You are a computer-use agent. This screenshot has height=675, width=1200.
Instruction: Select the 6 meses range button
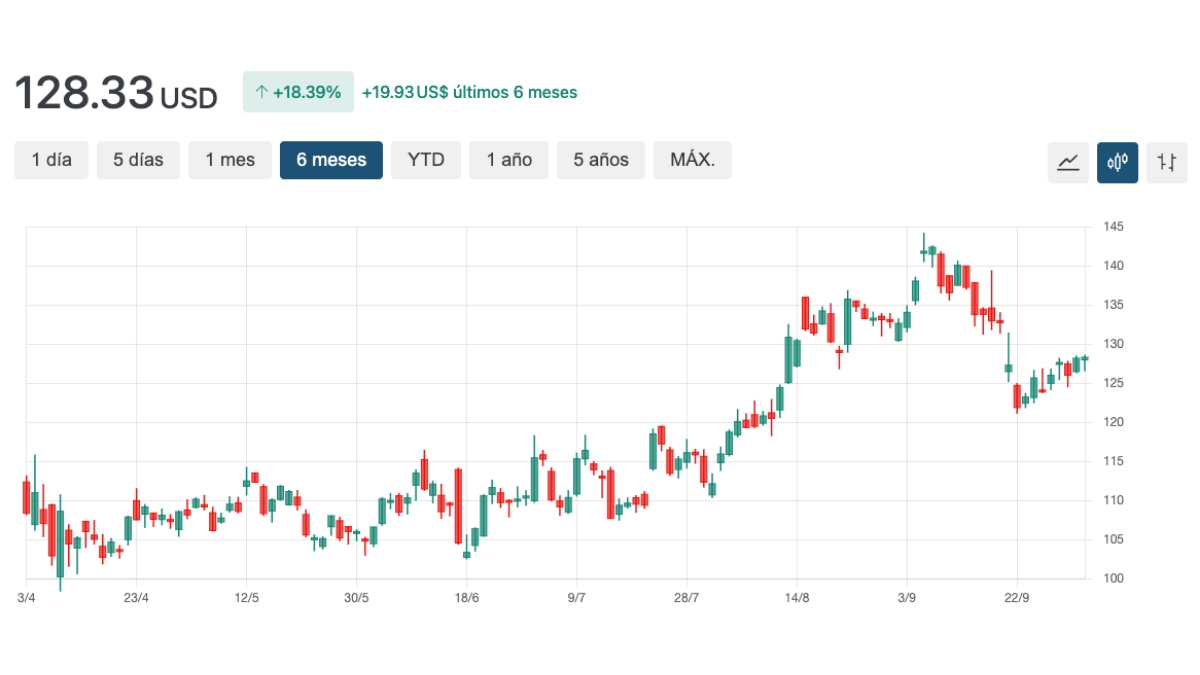coord(331,160)
